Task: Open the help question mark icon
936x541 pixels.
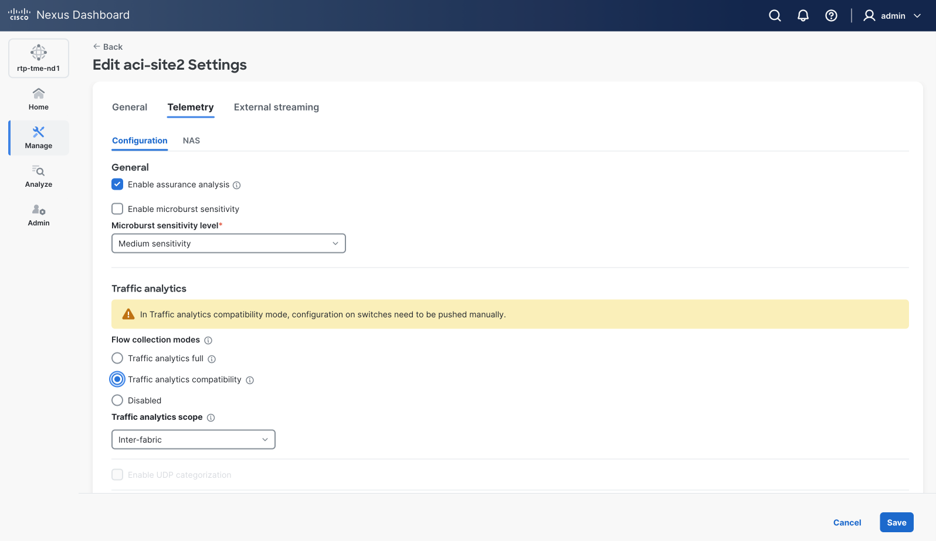Action: 831,16
